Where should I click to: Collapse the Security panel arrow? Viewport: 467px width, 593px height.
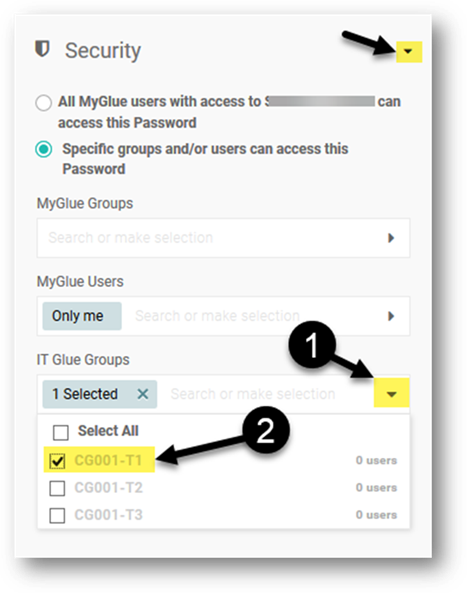tap(408, 51)
